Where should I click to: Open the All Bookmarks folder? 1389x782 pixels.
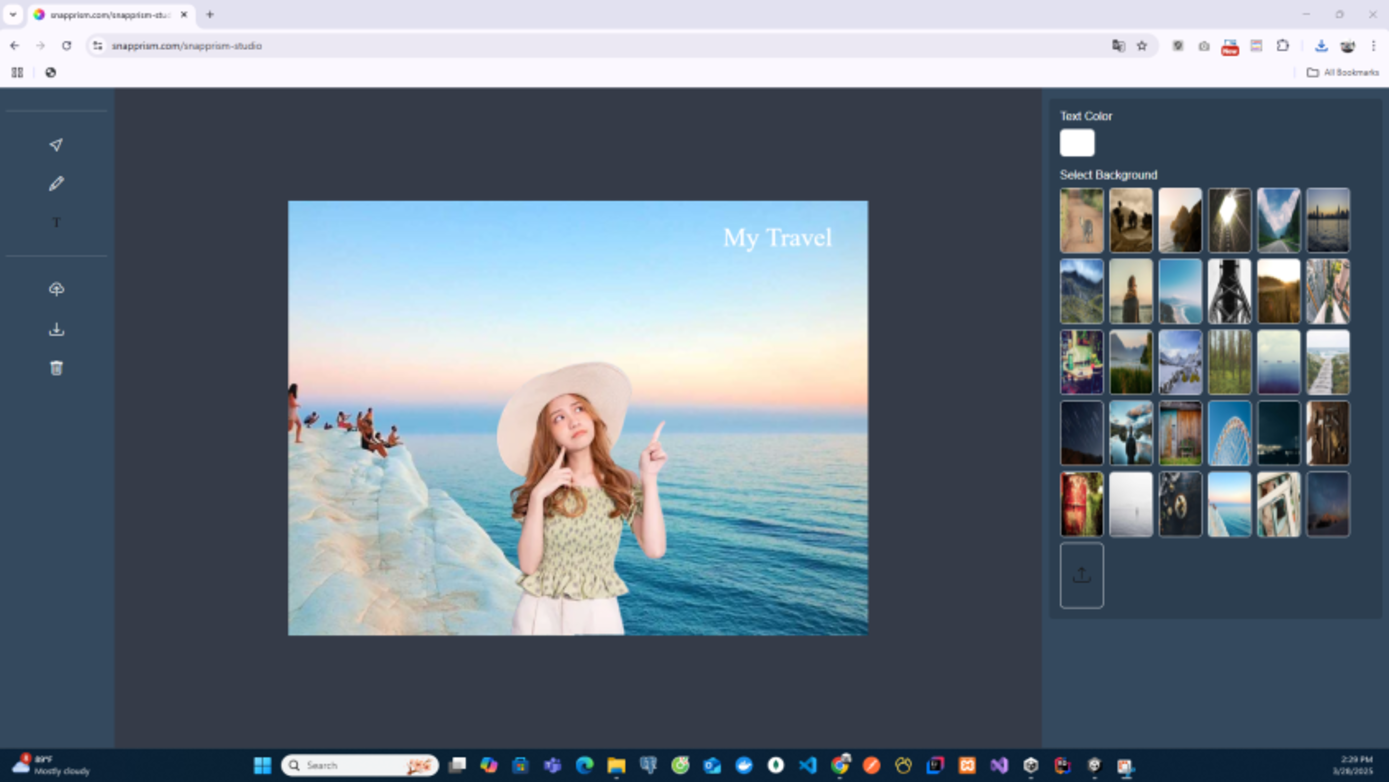[x=1343, y=72]
